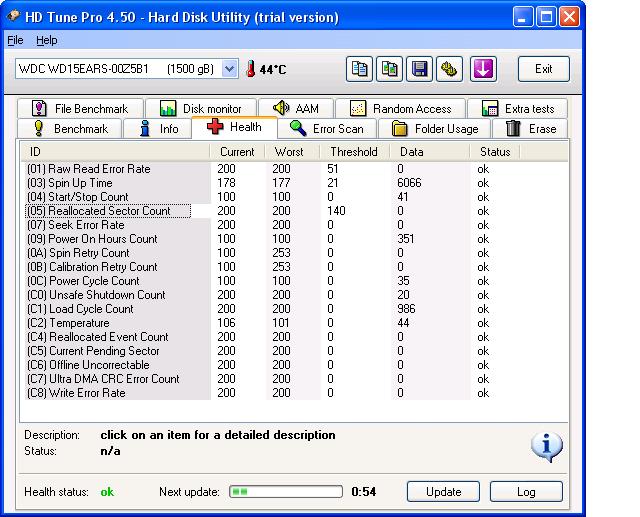Click the Log button
This screenshot has width=640, height=517.
526,492
